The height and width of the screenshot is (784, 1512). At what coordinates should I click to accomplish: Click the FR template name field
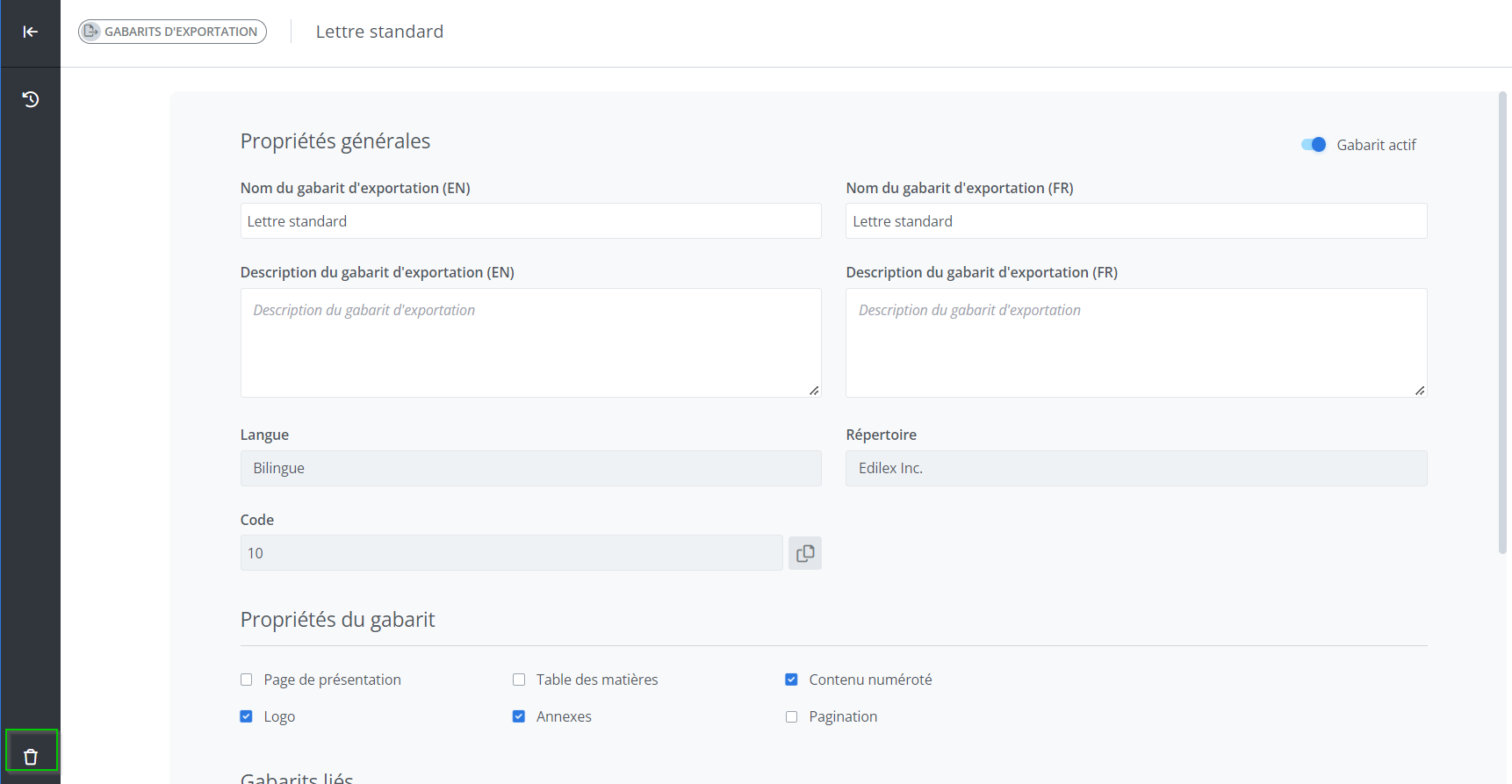[1135, 221]
